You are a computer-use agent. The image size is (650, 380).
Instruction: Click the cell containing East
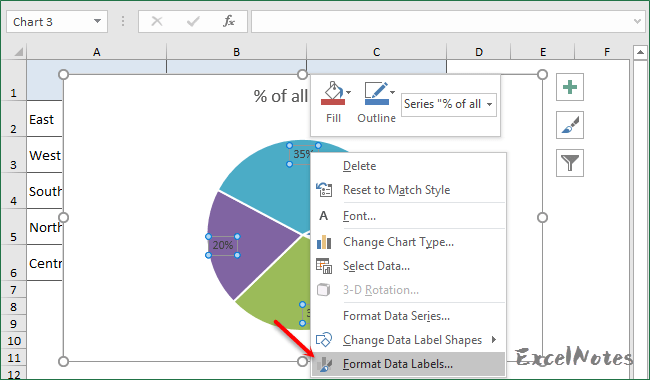pyautogui.click(x=45, y=119)
